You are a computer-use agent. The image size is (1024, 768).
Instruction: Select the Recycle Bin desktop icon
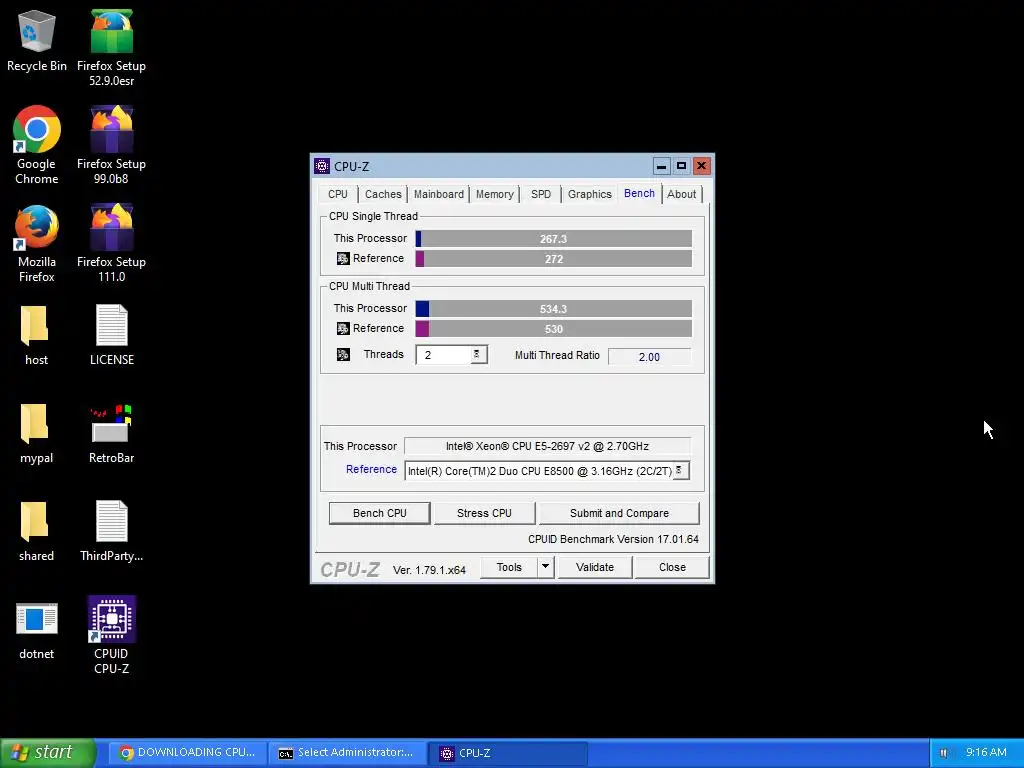[37, 40]
